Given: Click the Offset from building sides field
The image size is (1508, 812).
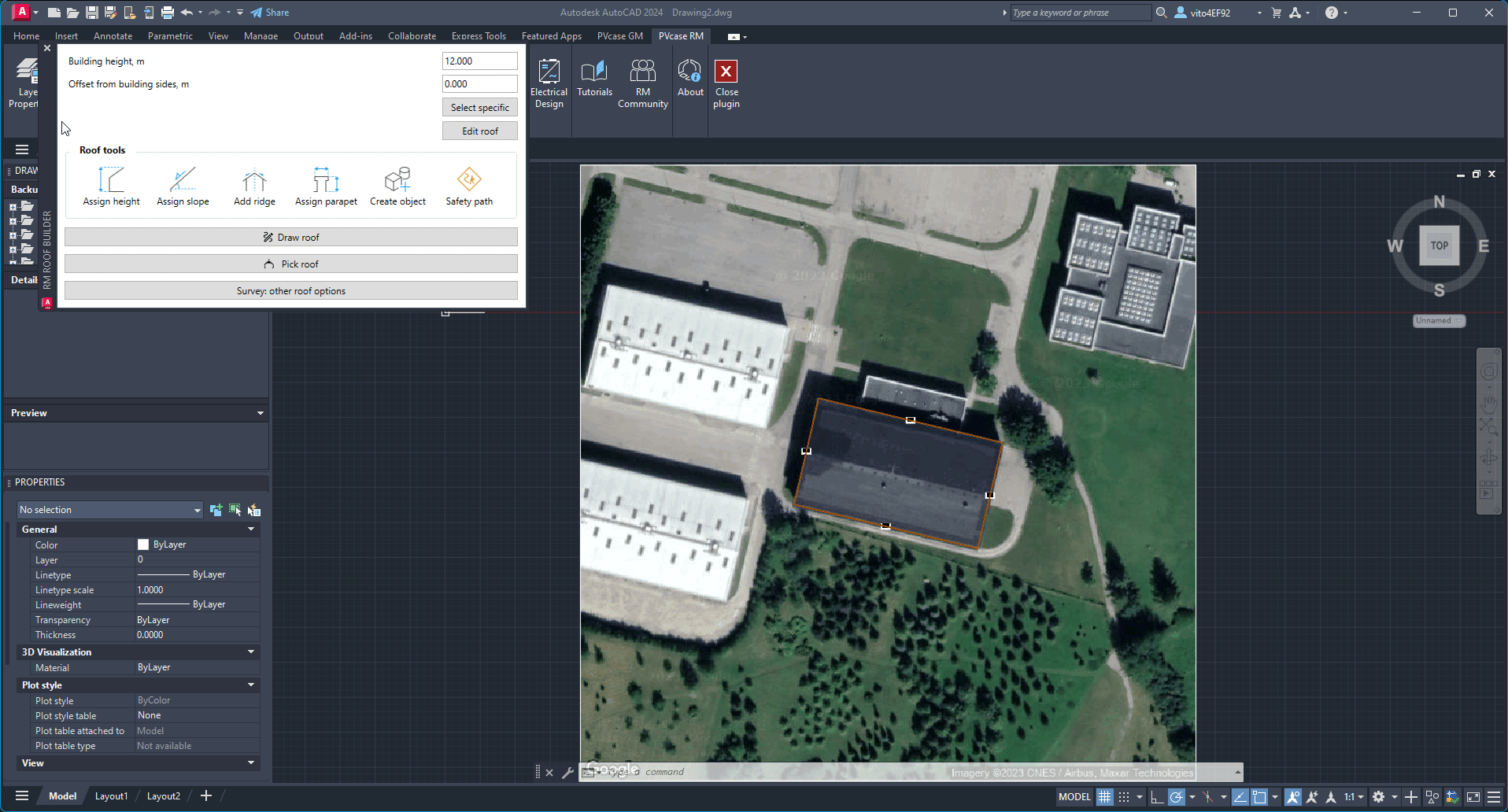Looking at the screenshot, I should pos(480,83).
